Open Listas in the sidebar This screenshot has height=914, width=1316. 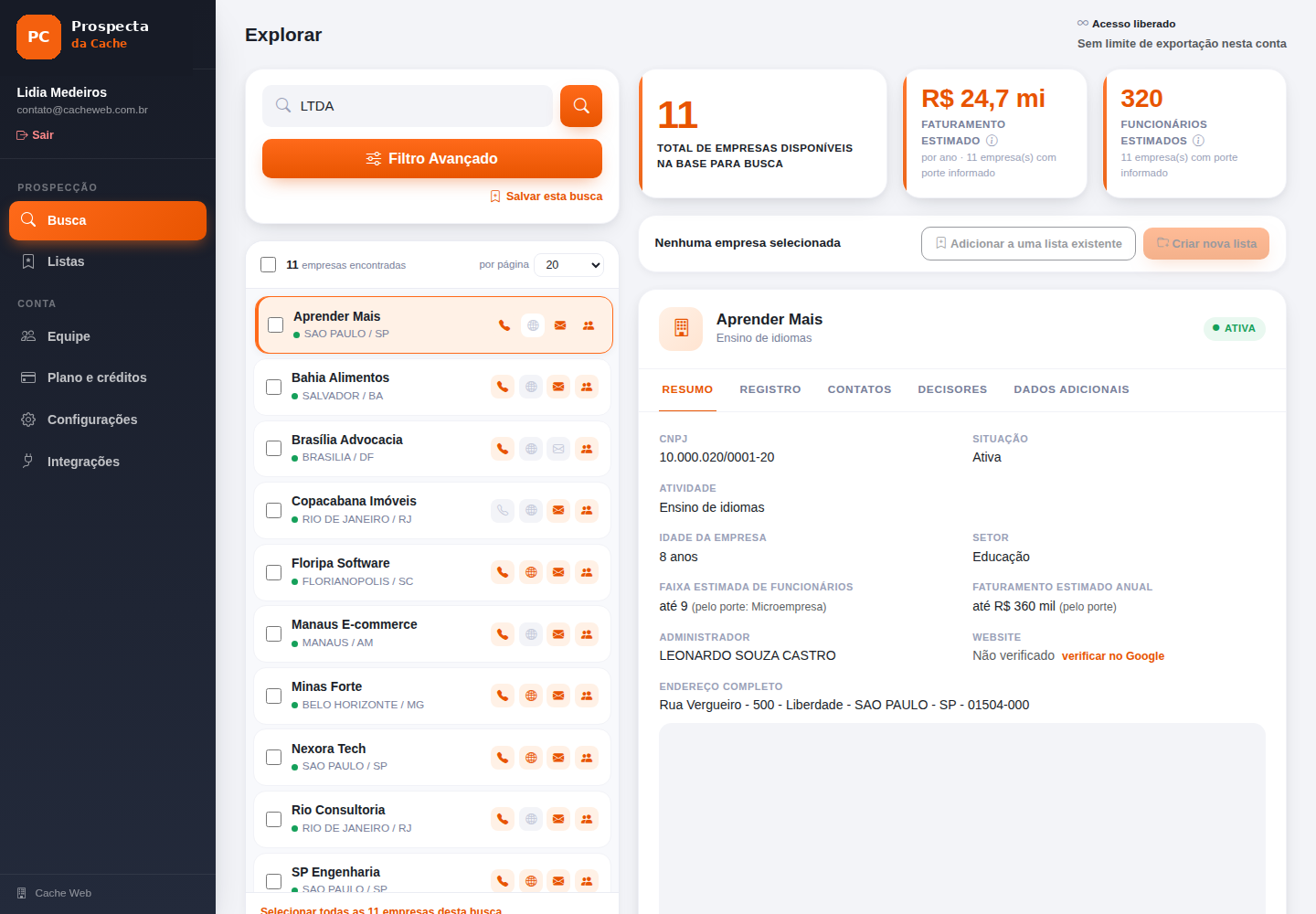click(x=108, y=261)
